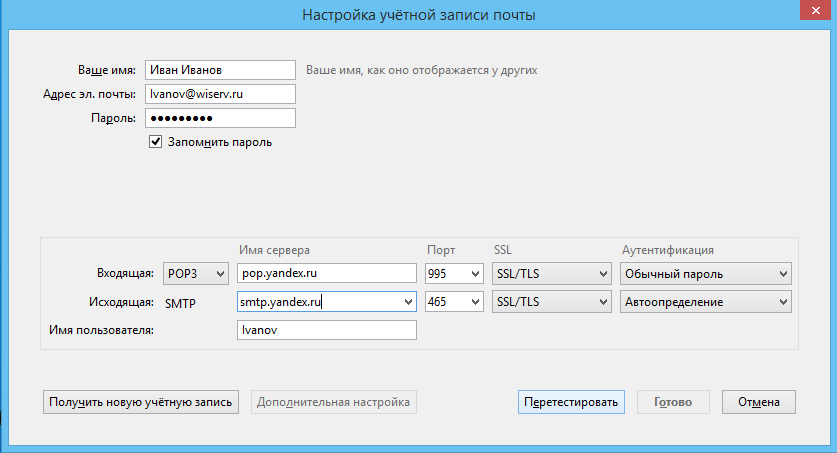Click the Имя пользователя field
The image size is (837, 453).
(x=326, y=330)
